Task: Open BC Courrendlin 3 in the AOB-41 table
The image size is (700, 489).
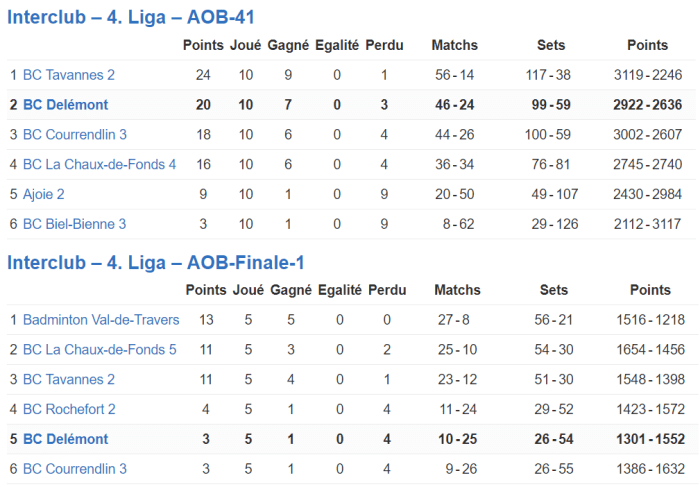Action: click(x=75, y=135)
